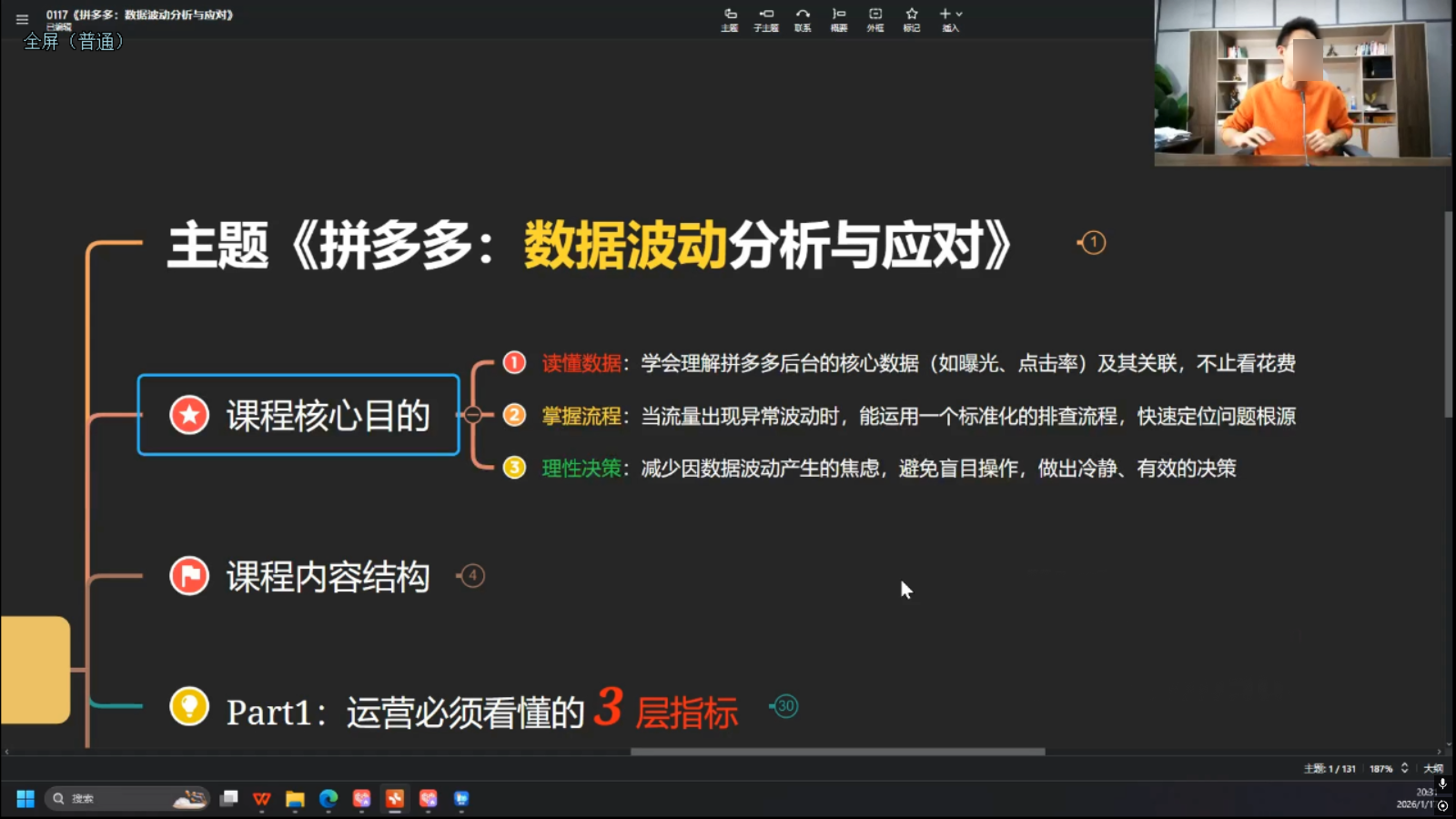Add a 子主题 subtopic using the toolbar
The image size is (1456, 819).
pos(767,20)
